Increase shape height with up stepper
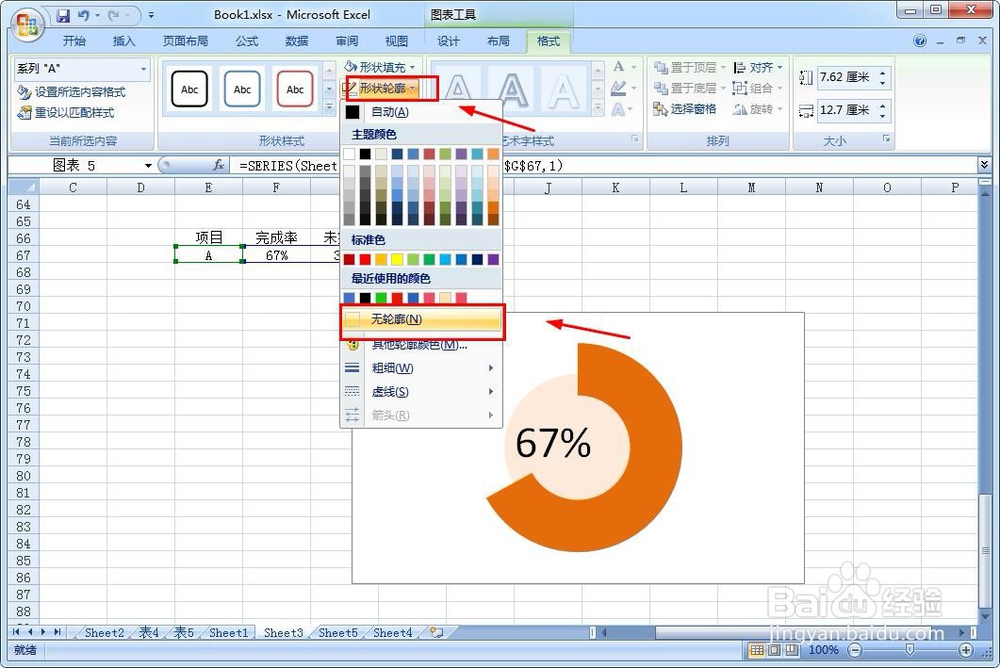The height and width of the screenshot is (668, 1000). [883, 73]
